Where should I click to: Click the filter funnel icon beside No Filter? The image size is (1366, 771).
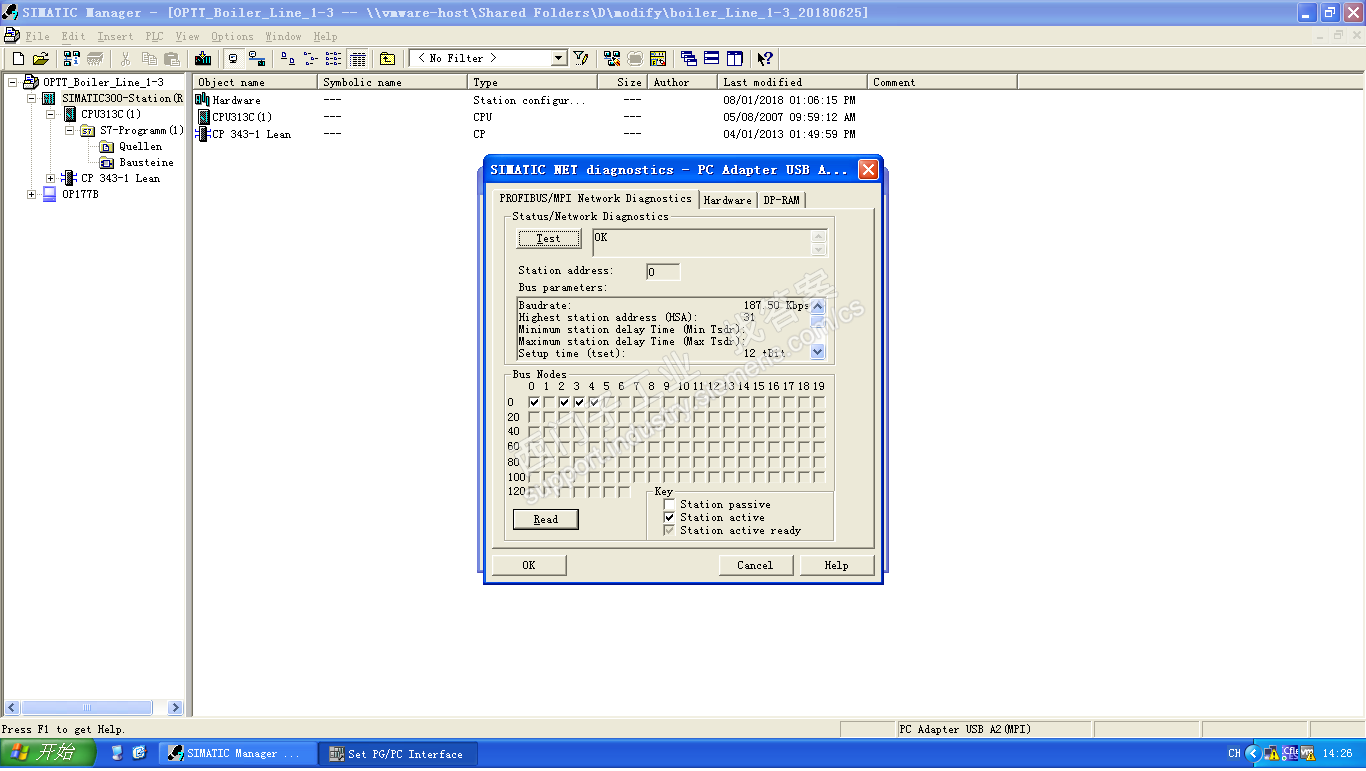click(x=581, y=59)
